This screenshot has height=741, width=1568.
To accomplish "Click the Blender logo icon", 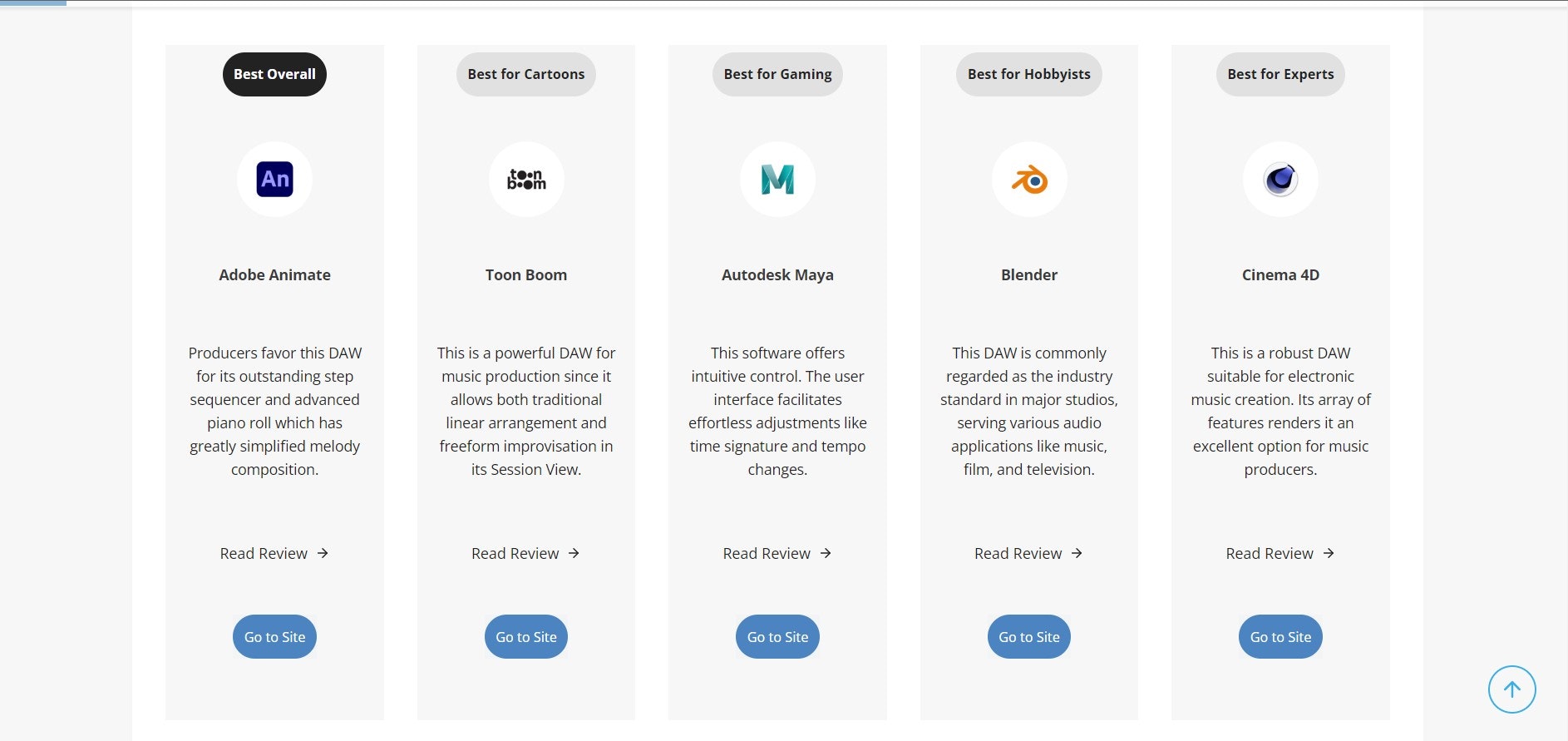I will click(1029, 179).
